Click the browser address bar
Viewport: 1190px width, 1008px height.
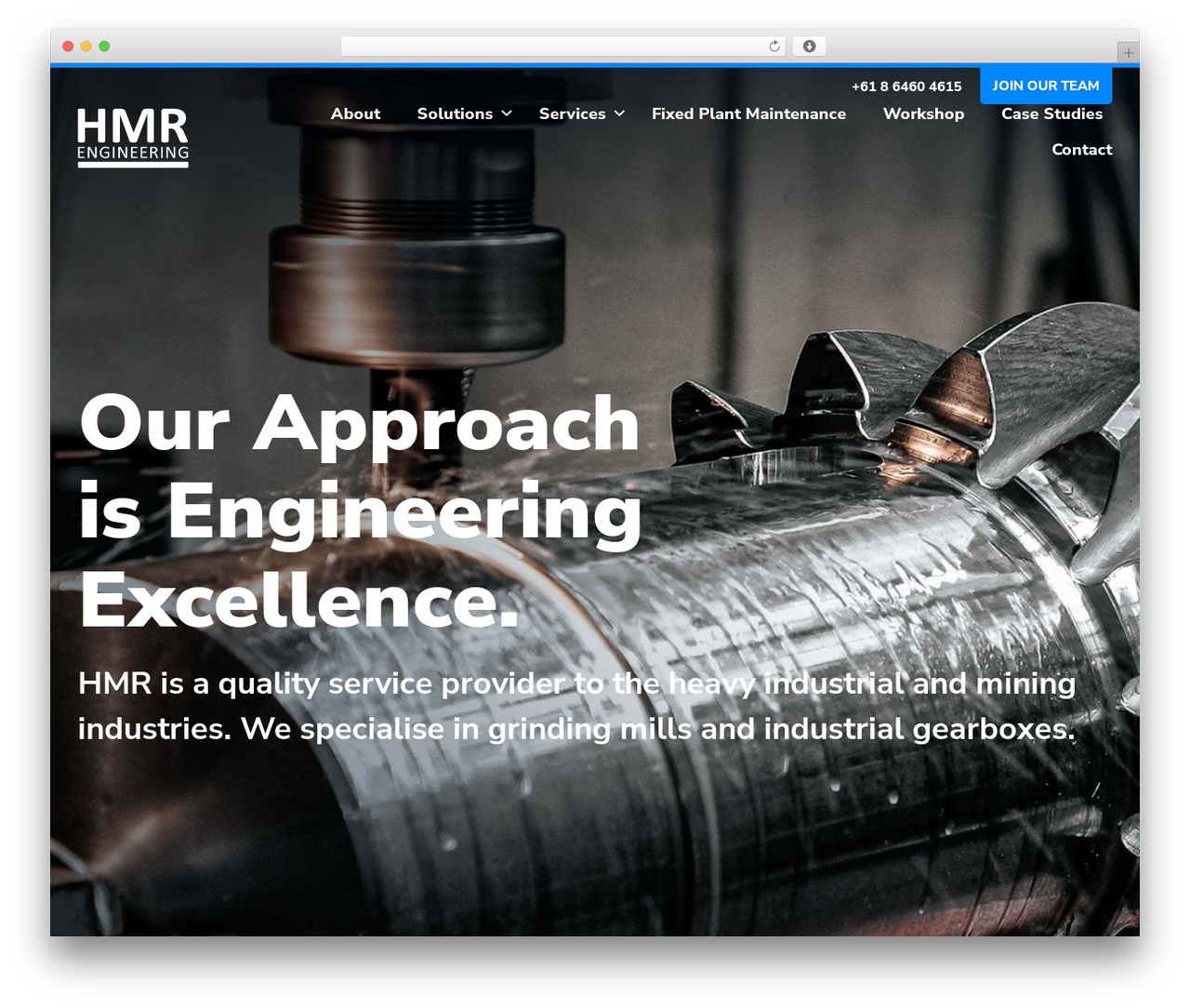563,46
